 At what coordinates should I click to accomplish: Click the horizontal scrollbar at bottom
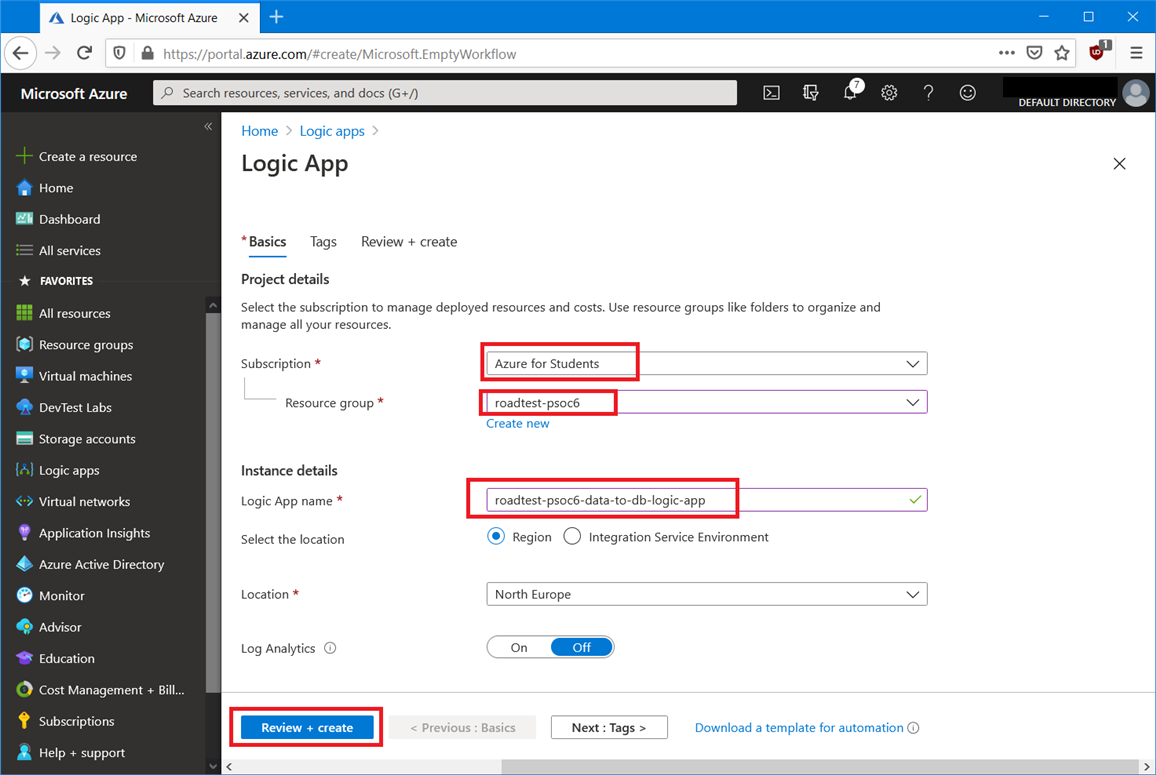pyautogui.click(x=680, y=766)
